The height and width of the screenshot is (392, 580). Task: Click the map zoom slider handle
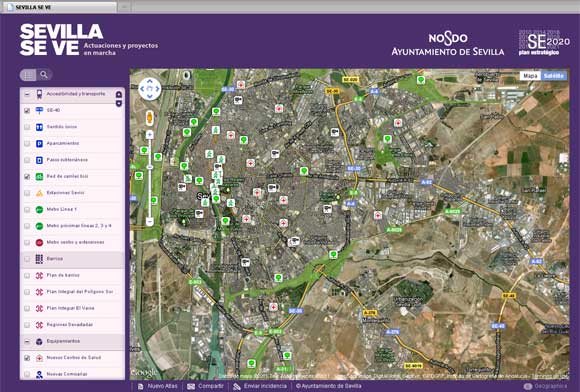click(149, 167)
